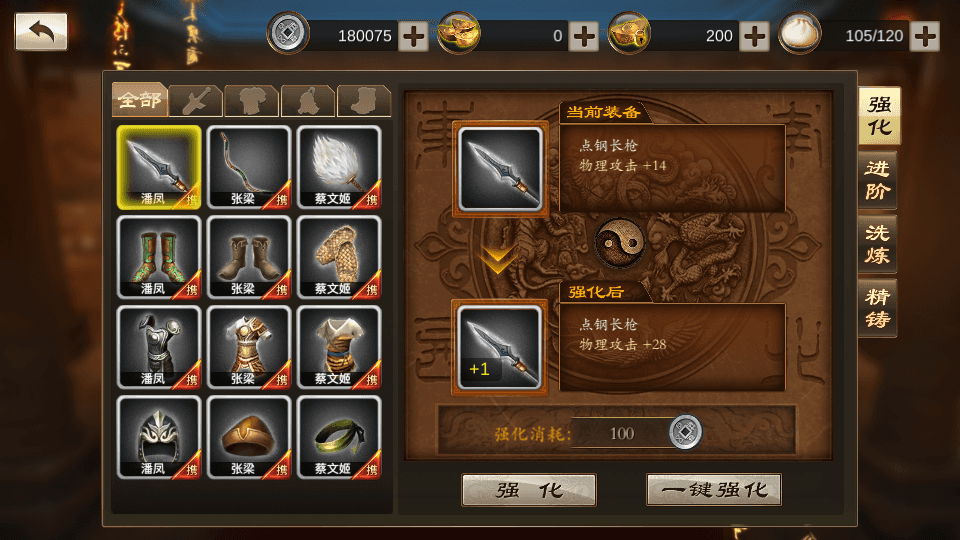This screenshot has width=960, height=540.
Task: Filter equipment by weapon tab
Action: click(195, 101)
